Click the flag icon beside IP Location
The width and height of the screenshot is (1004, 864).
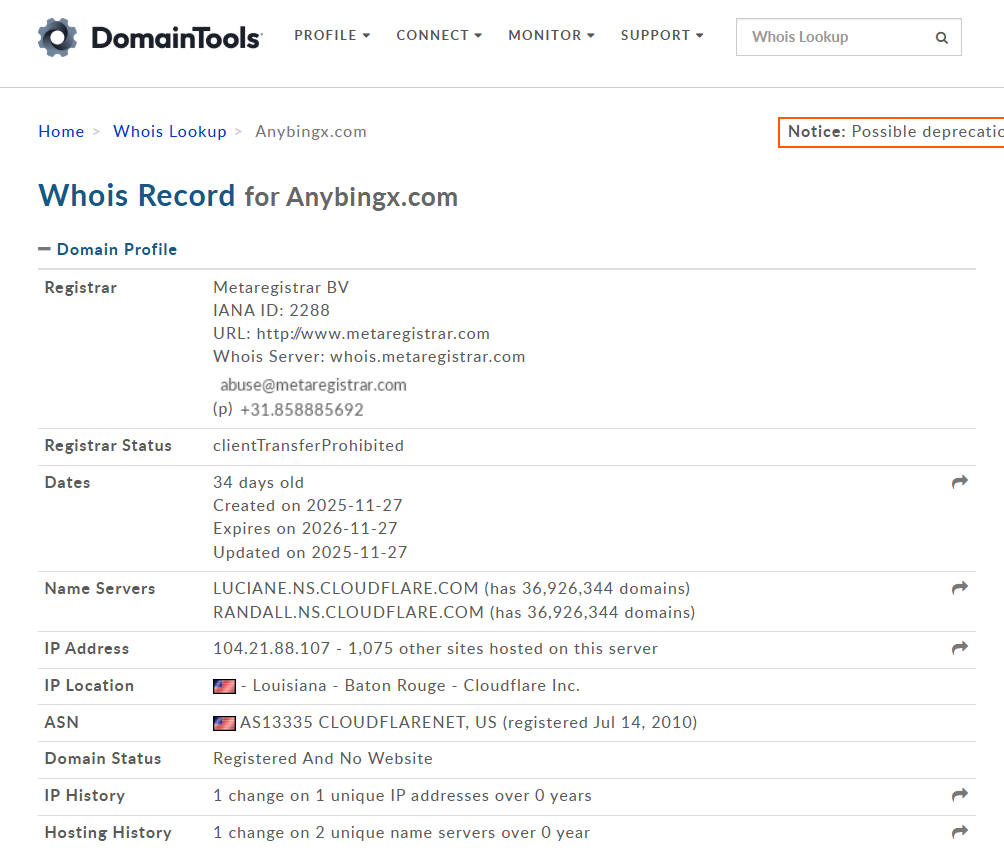pyautogui.click(x=224, y=686)
